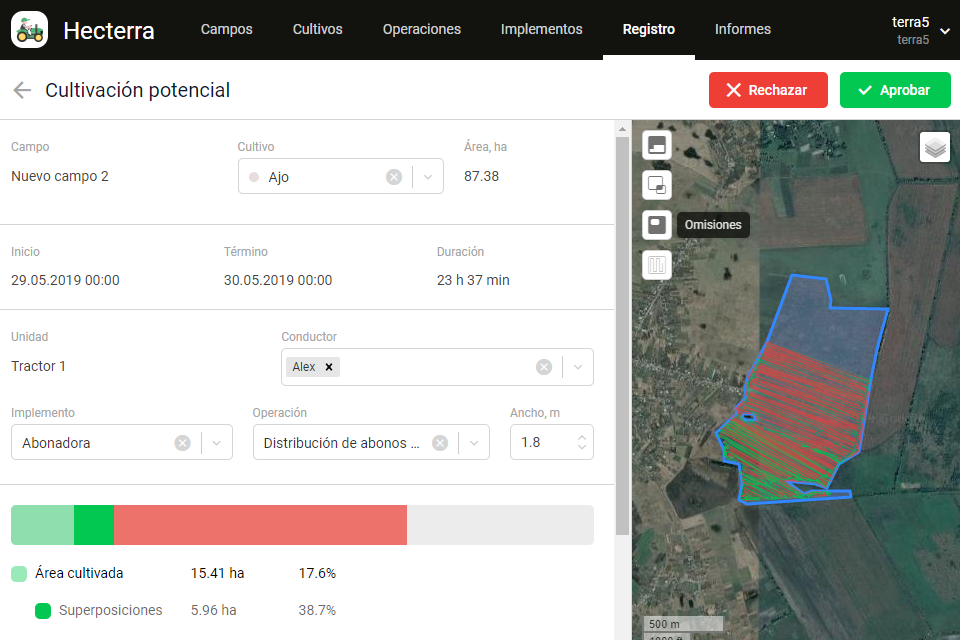Toggle Omisiones display on map
Image resolution: width=960 pixels, height=640 pixels.
tap(656, 225)
